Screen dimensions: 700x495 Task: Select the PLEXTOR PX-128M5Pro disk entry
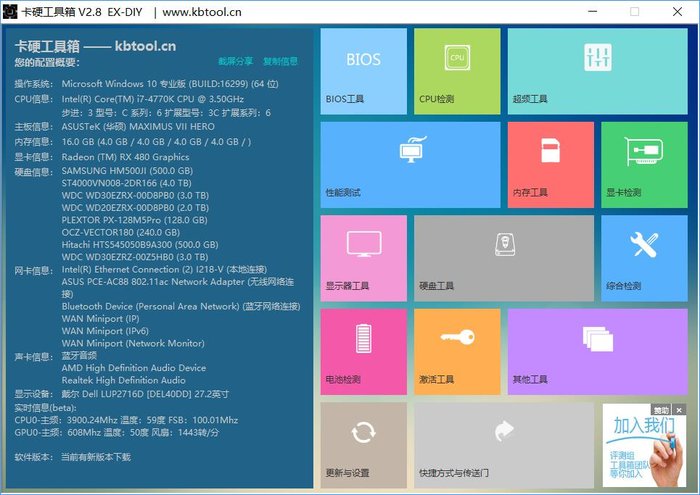pos(134,220)
